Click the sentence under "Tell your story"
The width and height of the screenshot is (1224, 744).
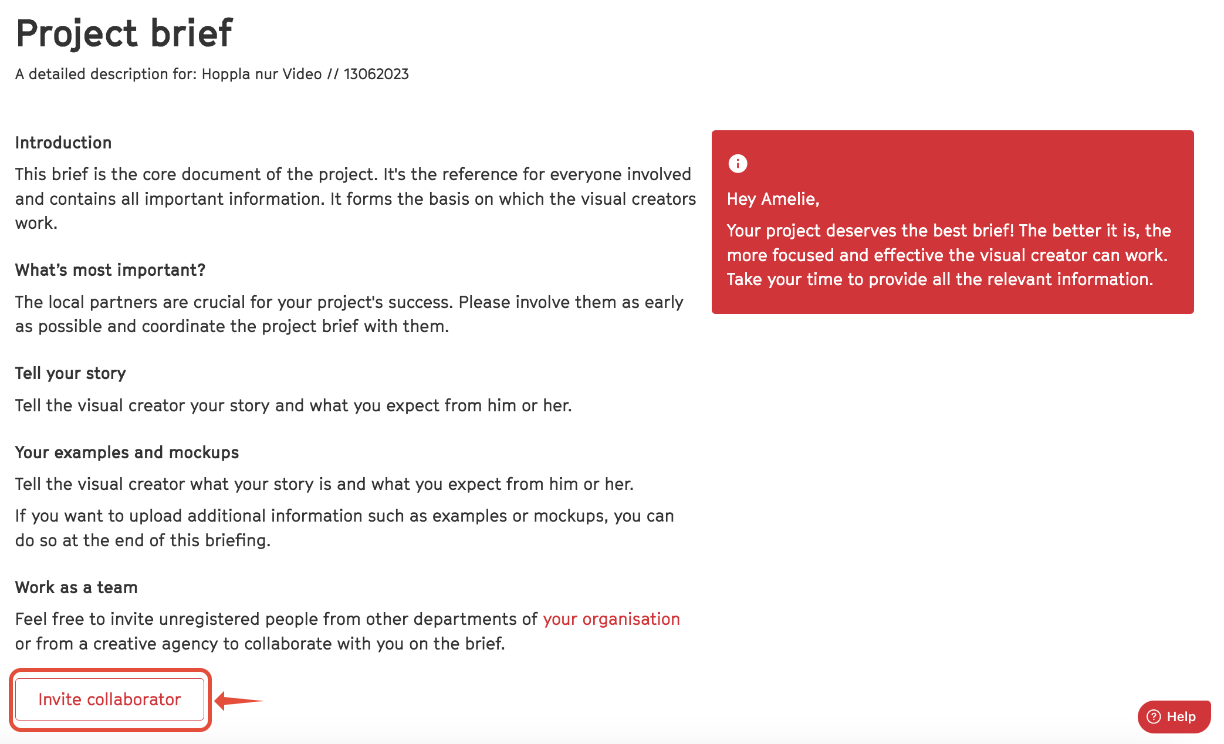[293, 405]
